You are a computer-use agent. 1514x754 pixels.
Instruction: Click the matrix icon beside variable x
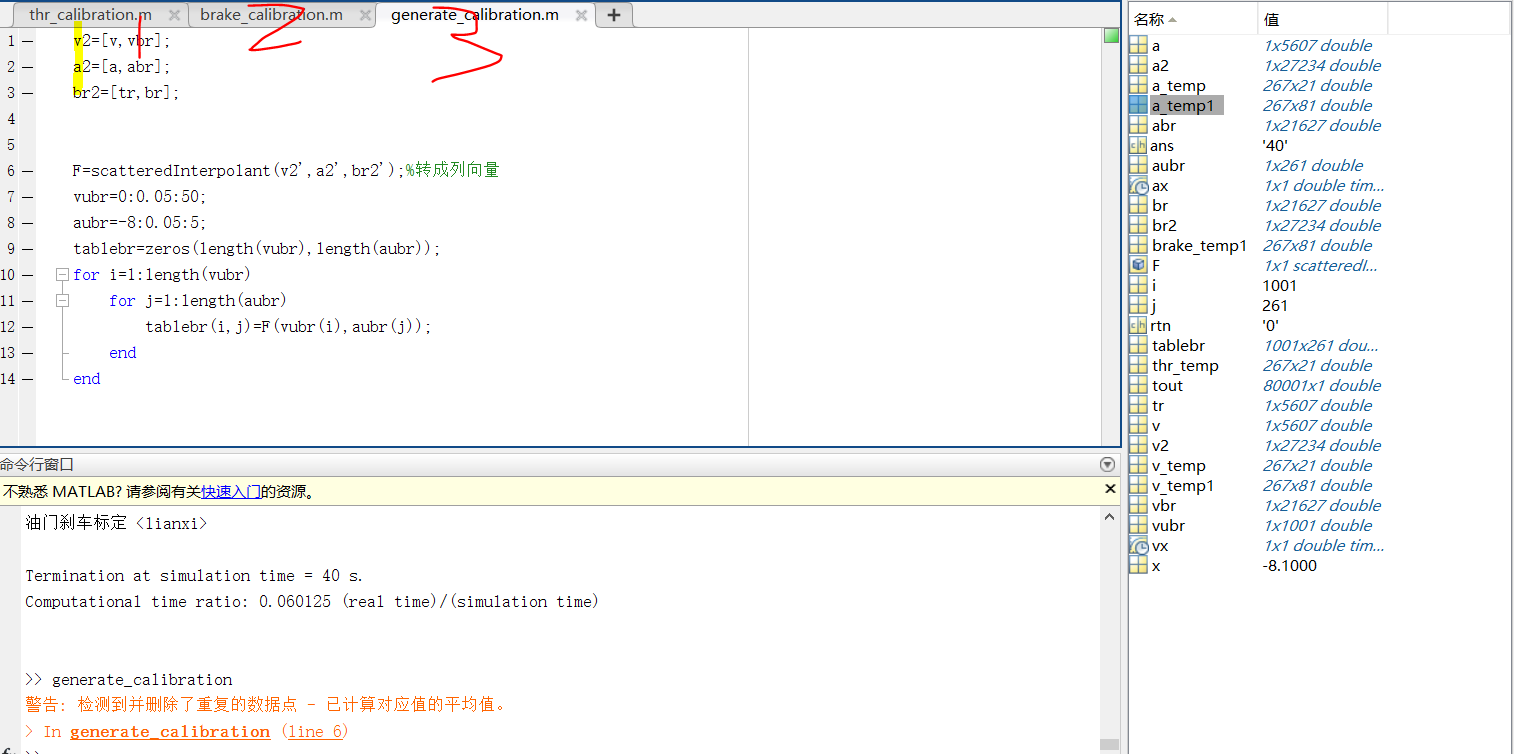pyautogui.click(x=1138, y=565)
